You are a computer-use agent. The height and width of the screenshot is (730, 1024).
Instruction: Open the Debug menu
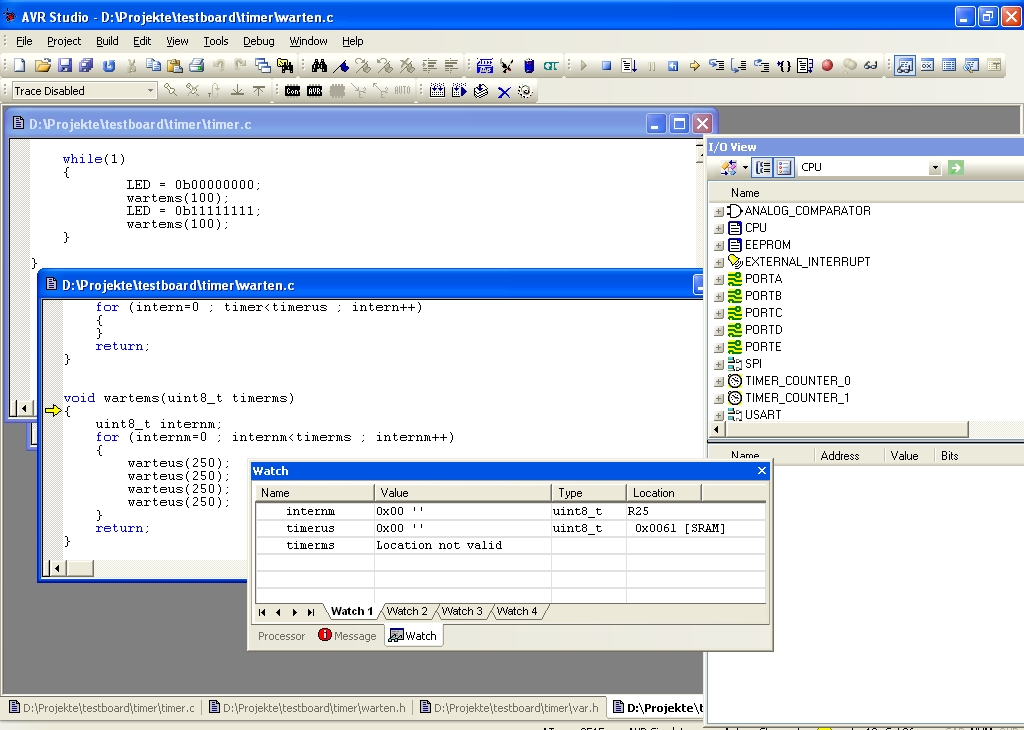(x=259, y=41)
